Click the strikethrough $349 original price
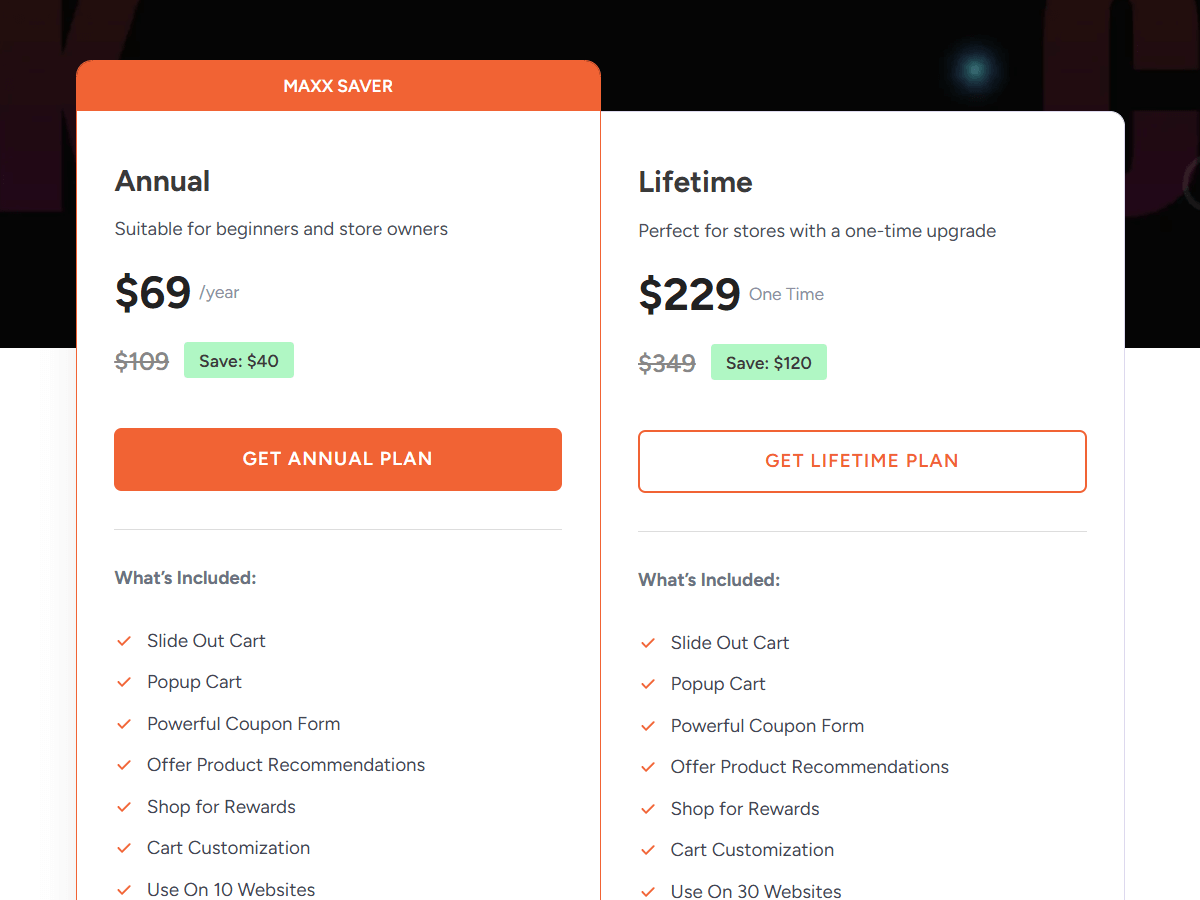This screenshot has height=900, width=1200. (667, 363)
